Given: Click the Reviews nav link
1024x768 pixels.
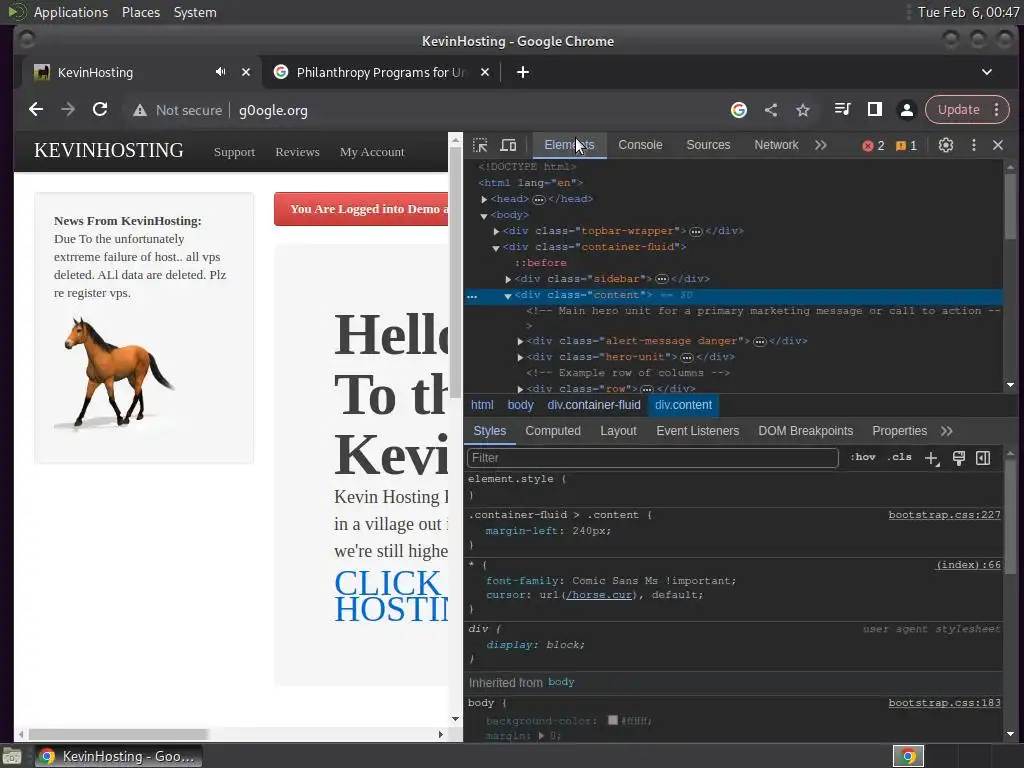Looking at the screenshot, I should tap(297, 152).
